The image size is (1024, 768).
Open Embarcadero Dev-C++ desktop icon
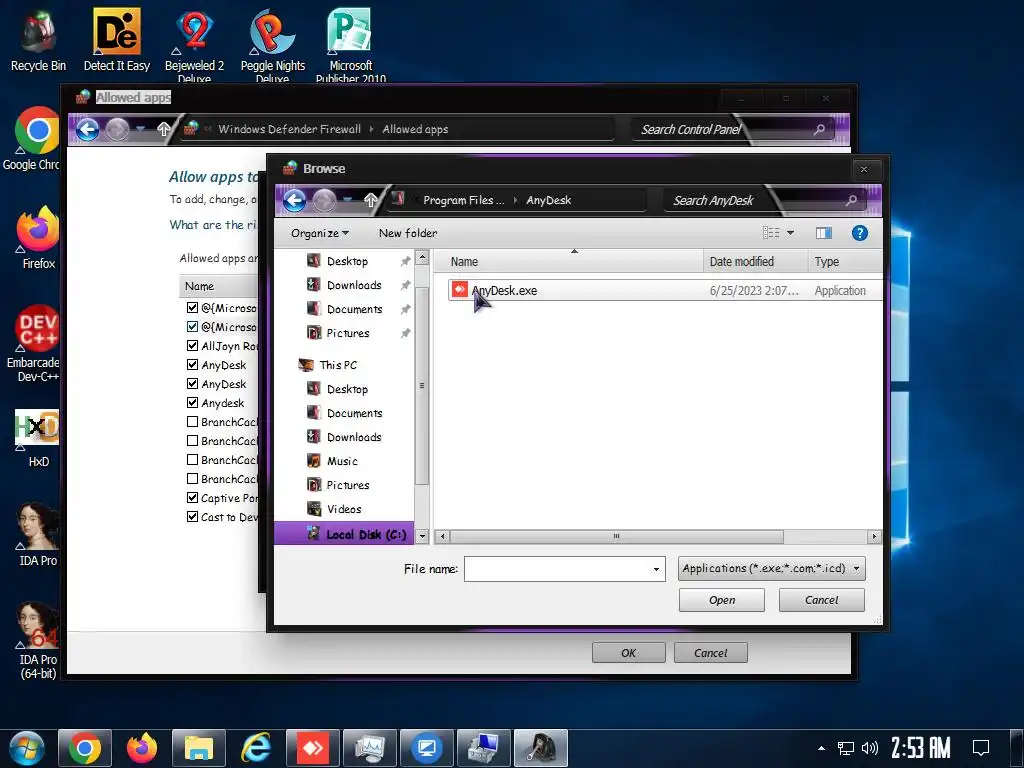click(x=34, y=343)
